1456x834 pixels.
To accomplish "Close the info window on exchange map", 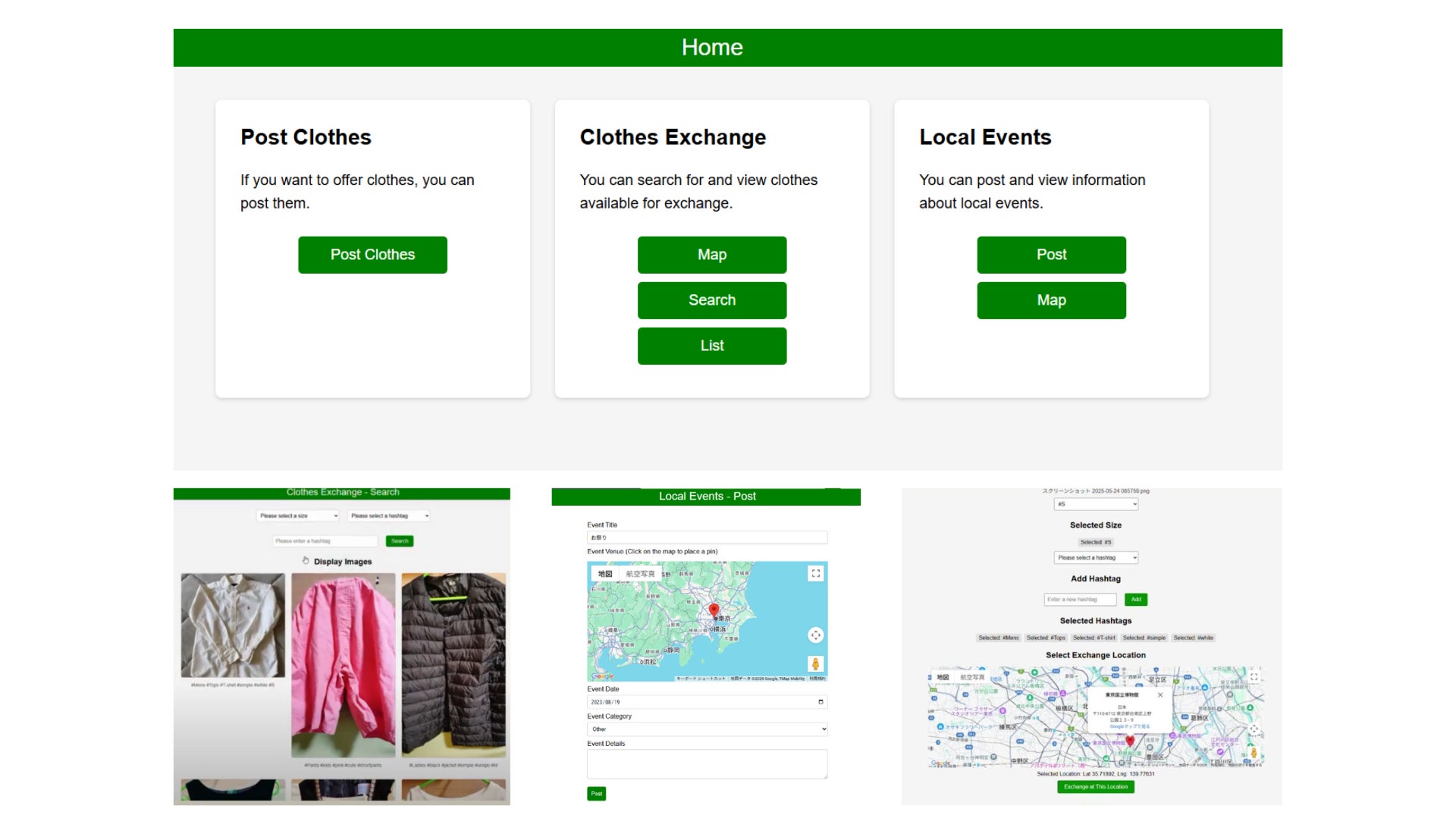I will 1160,694.
